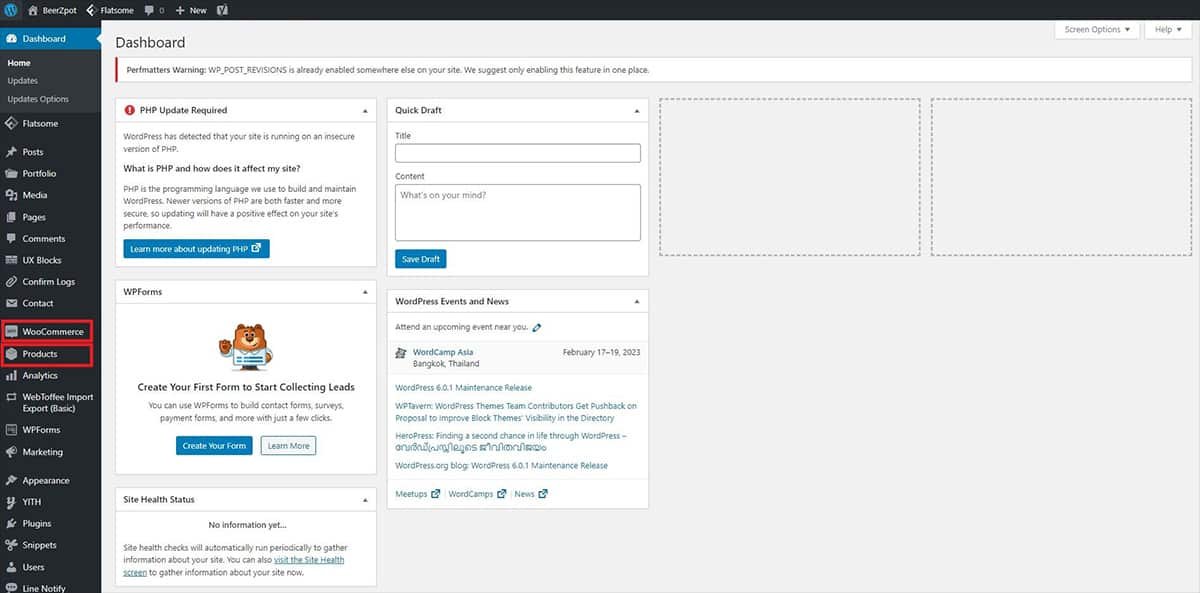
Task: Expand the Help dropdown tab
Action: click(1169, 30)
